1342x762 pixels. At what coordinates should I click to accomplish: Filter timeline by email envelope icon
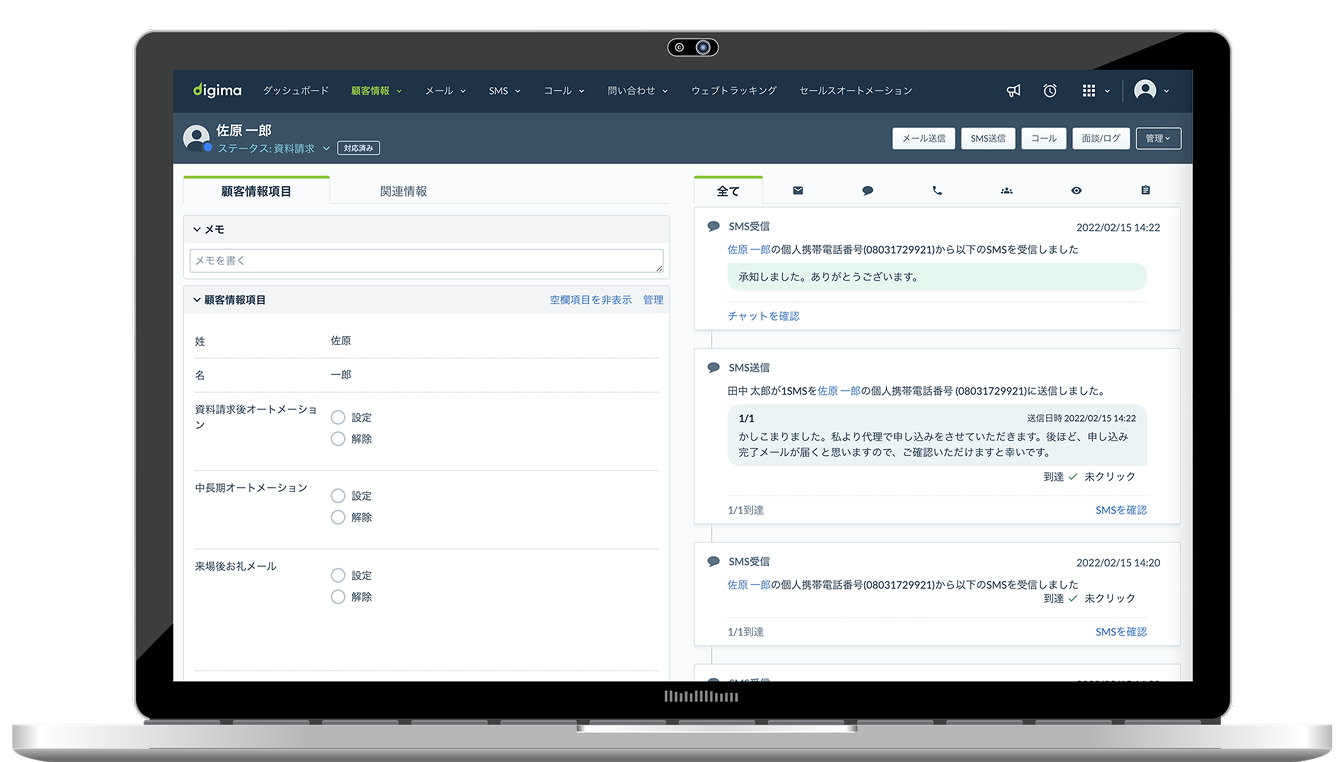pos(798,191)
